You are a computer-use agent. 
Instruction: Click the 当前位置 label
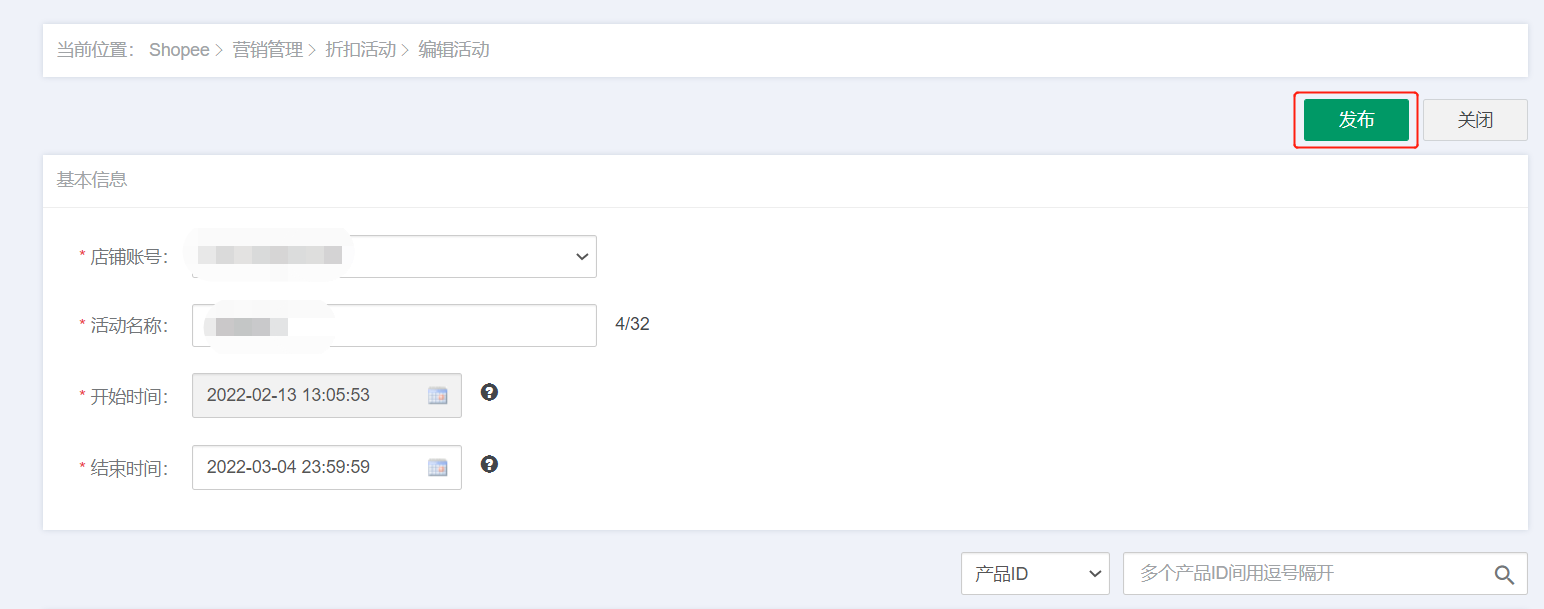tap(96, 50)
